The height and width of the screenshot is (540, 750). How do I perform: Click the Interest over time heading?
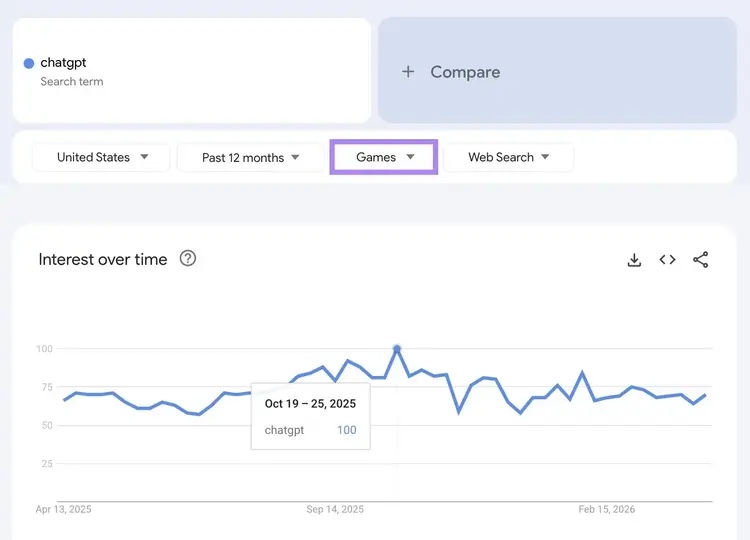(103, 259)
